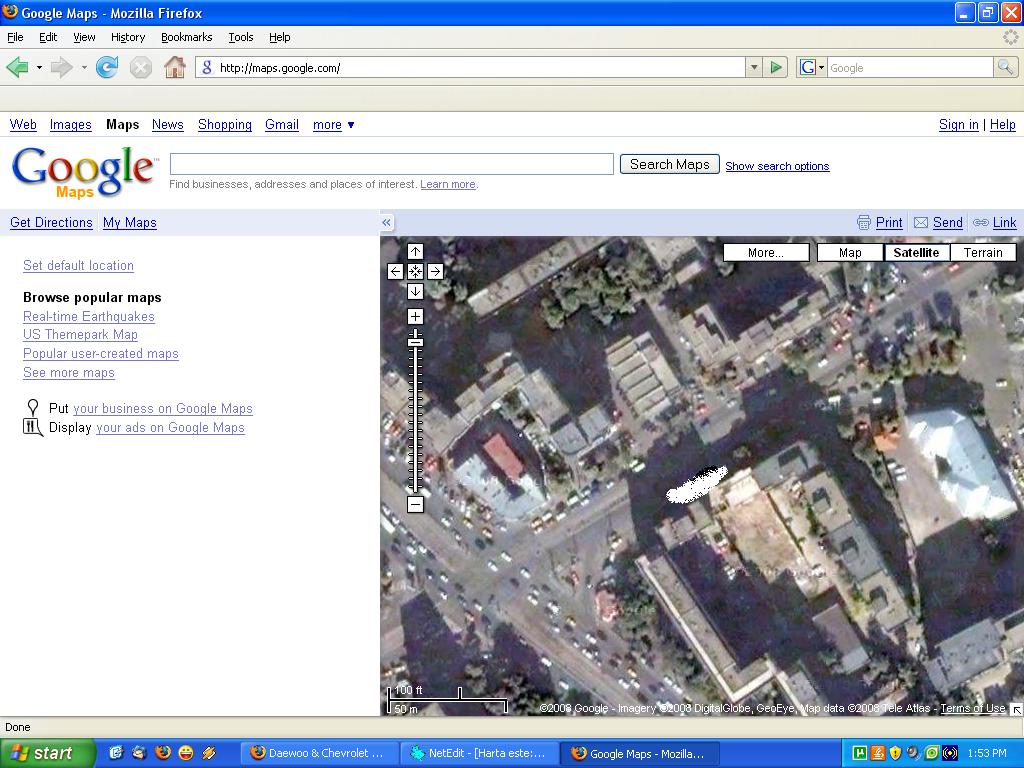
Task: Pan the map up with arrow button
Action: (x=415, y=252)
